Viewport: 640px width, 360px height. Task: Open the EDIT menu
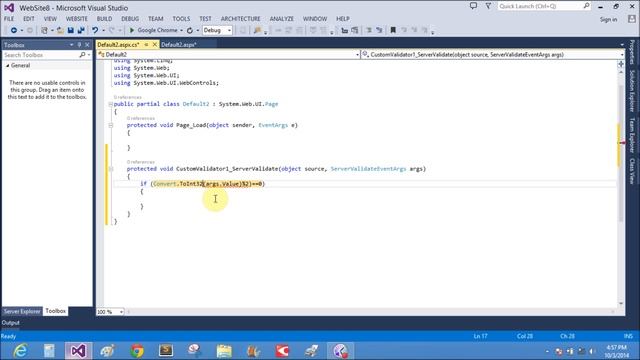pyautogui.click(x=29, y=19)
